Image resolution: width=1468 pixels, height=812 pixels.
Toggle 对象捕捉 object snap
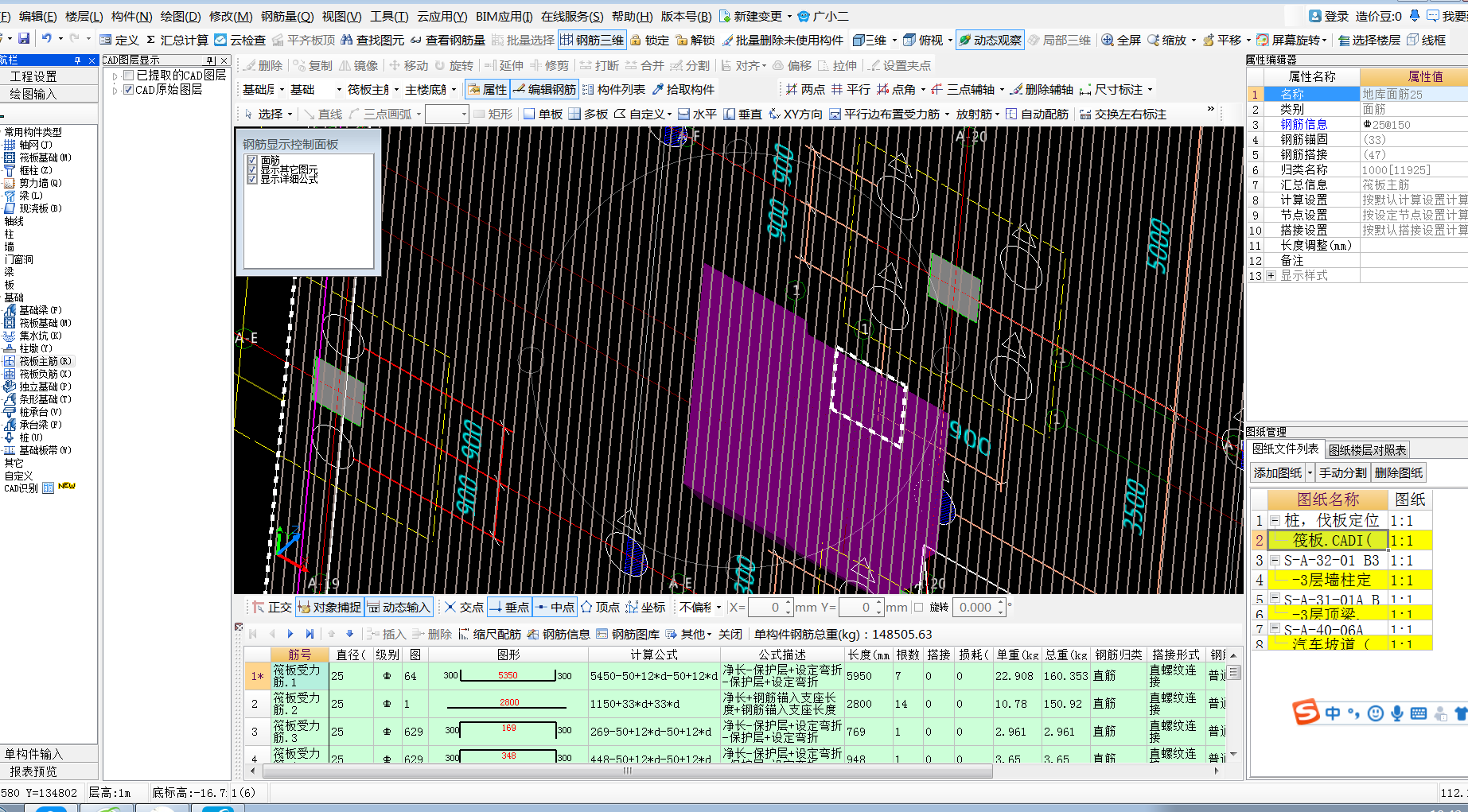pyautogui.click(x=329, y=607)
